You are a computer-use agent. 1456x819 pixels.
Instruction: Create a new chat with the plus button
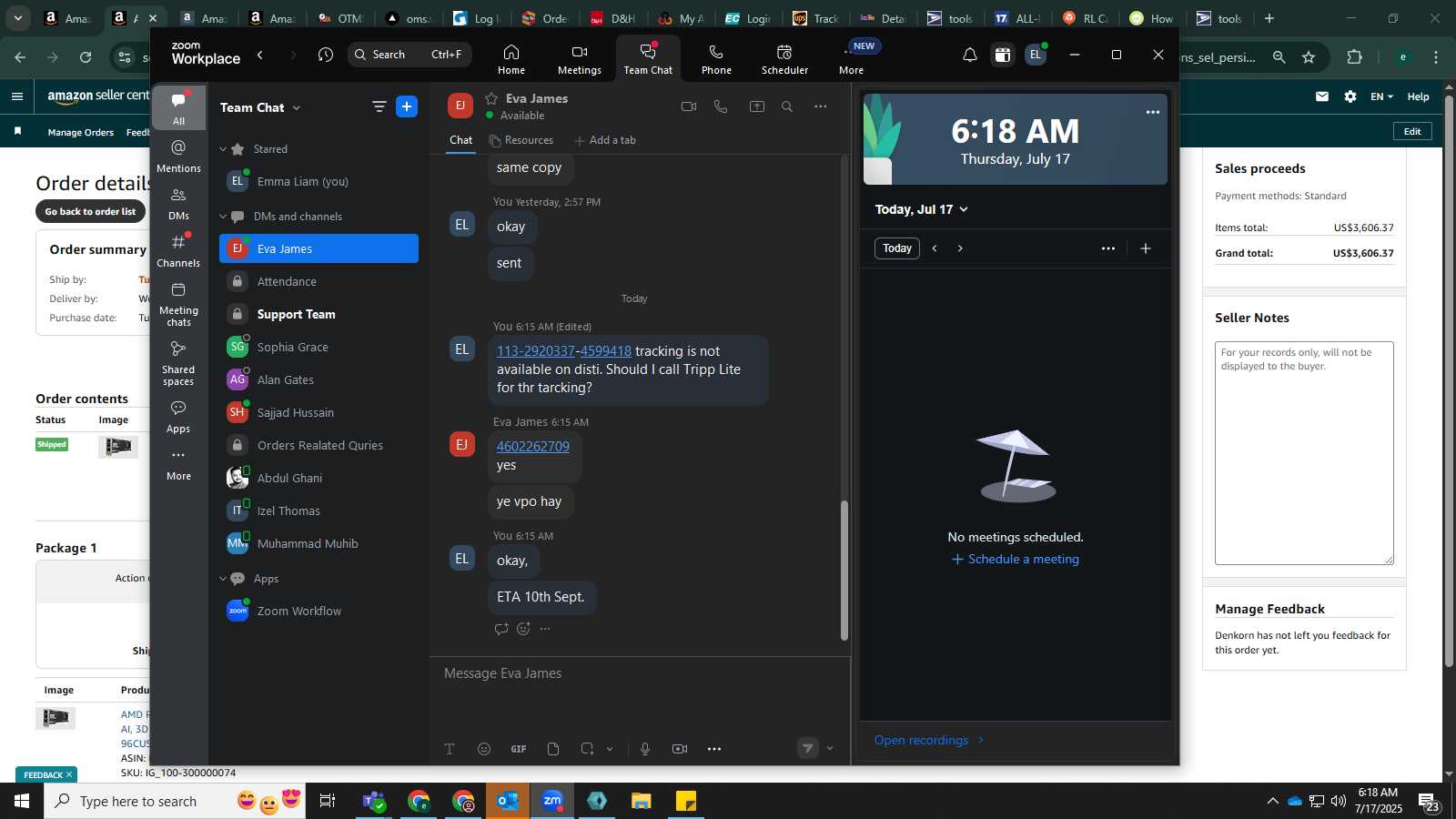407,107
